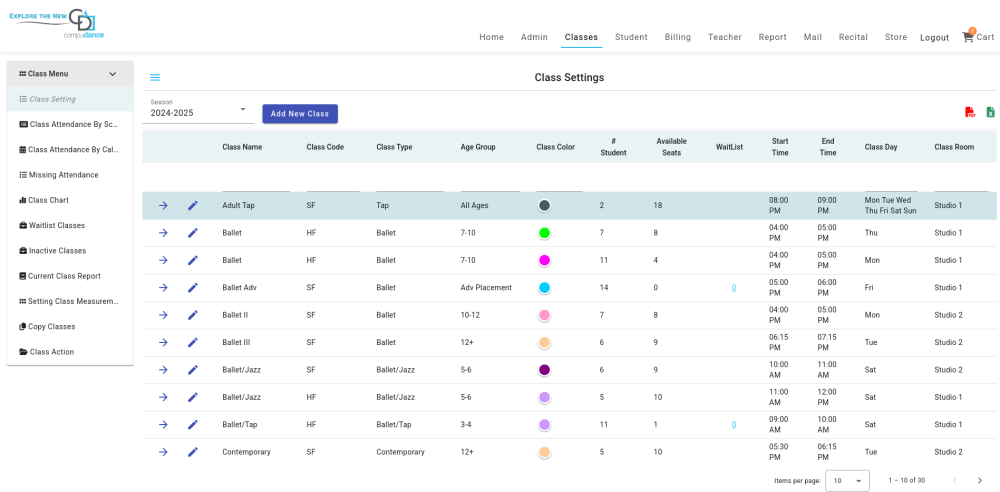The width and height of the screenshot is (1000, 492).
Task: Go to next page of classes
Action: [x=980, y=481]
